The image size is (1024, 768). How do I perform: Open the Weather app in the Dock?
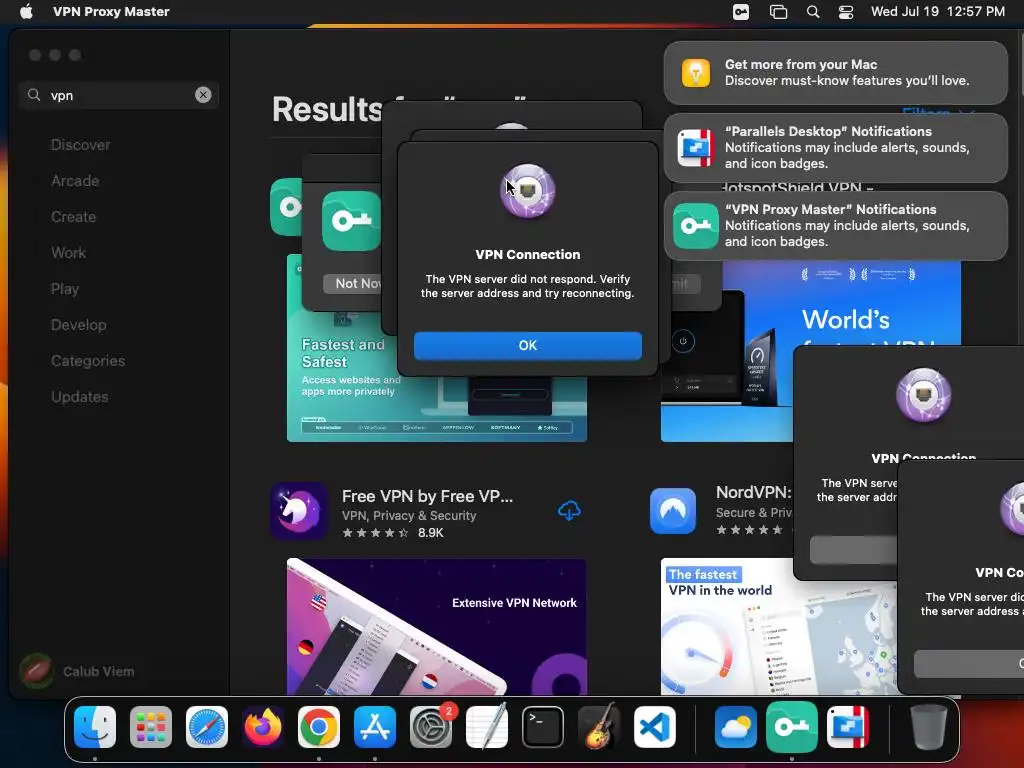[x=735, y=727]
